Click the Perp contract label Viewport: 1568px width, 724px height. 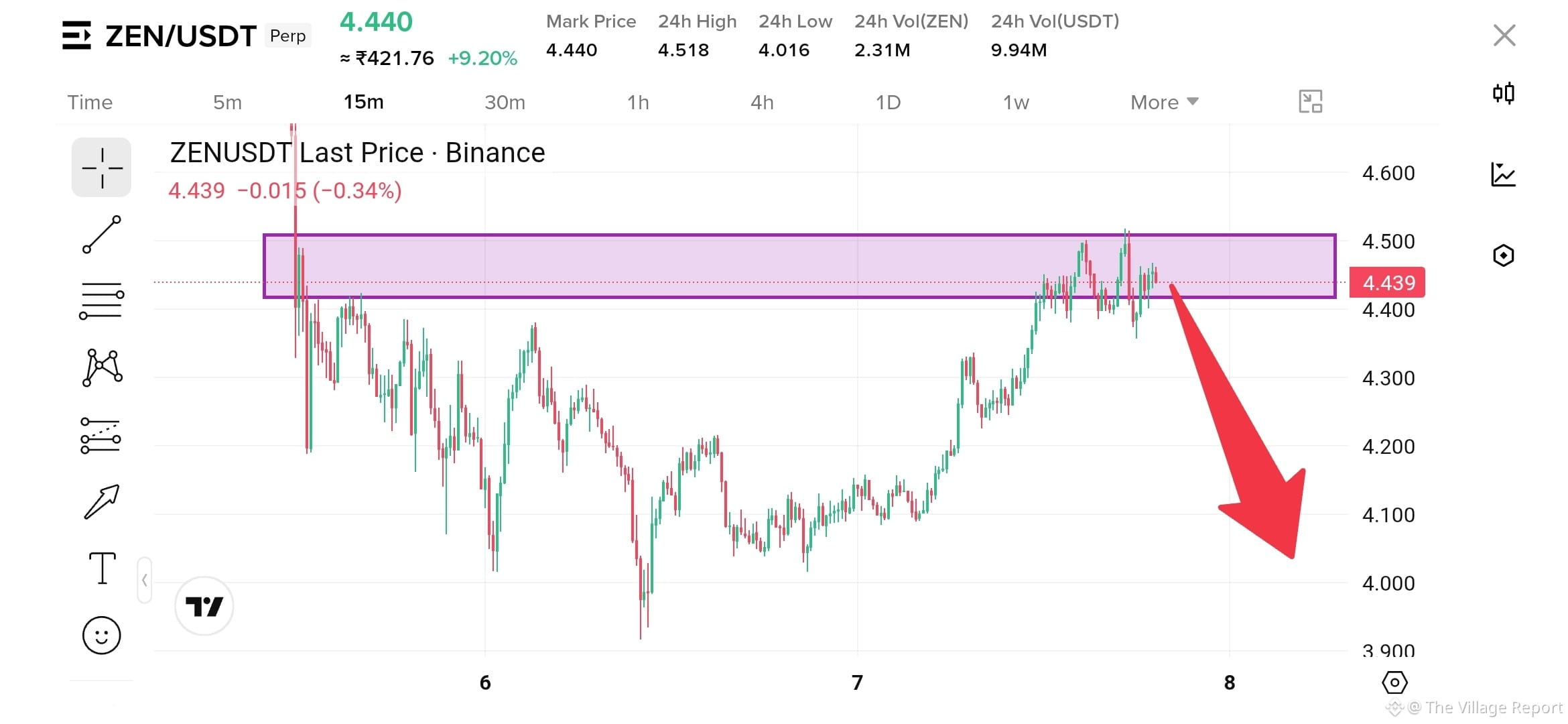[x=288, y=36]
